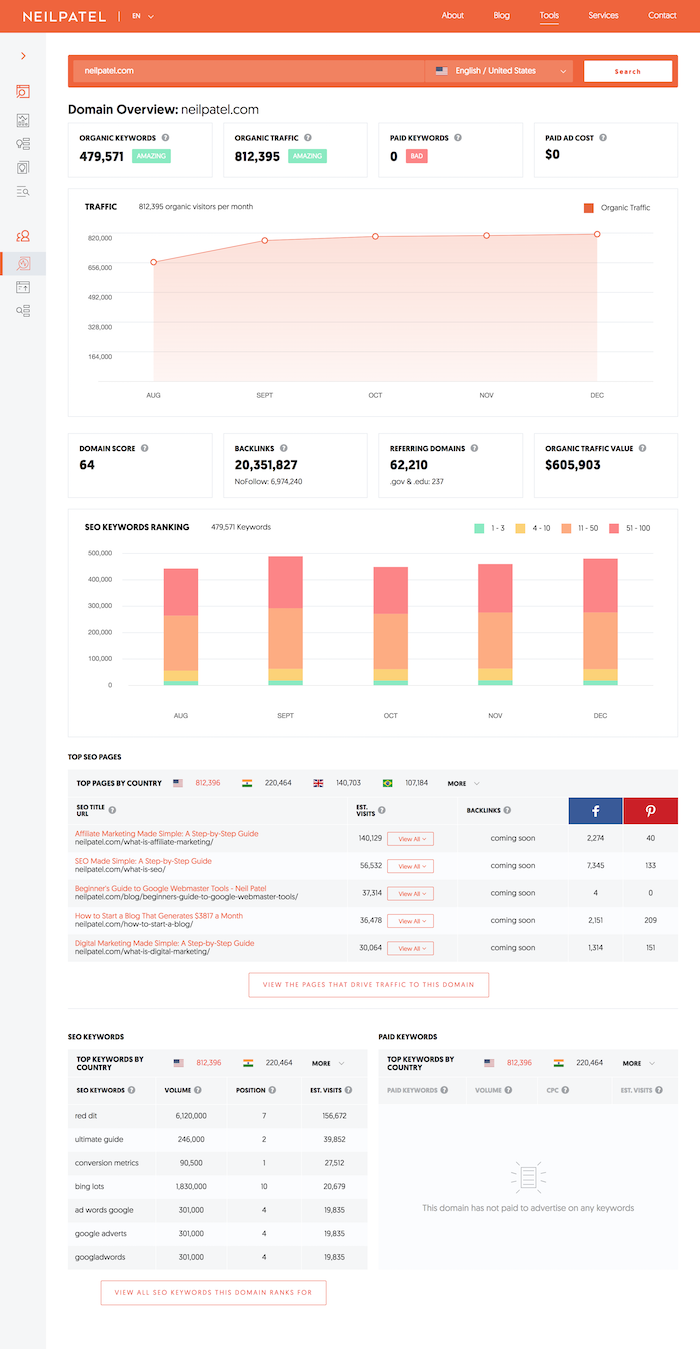Viewport: 700px width, 1349px height.
Task: Click the domain search input field
Action: 249,71
